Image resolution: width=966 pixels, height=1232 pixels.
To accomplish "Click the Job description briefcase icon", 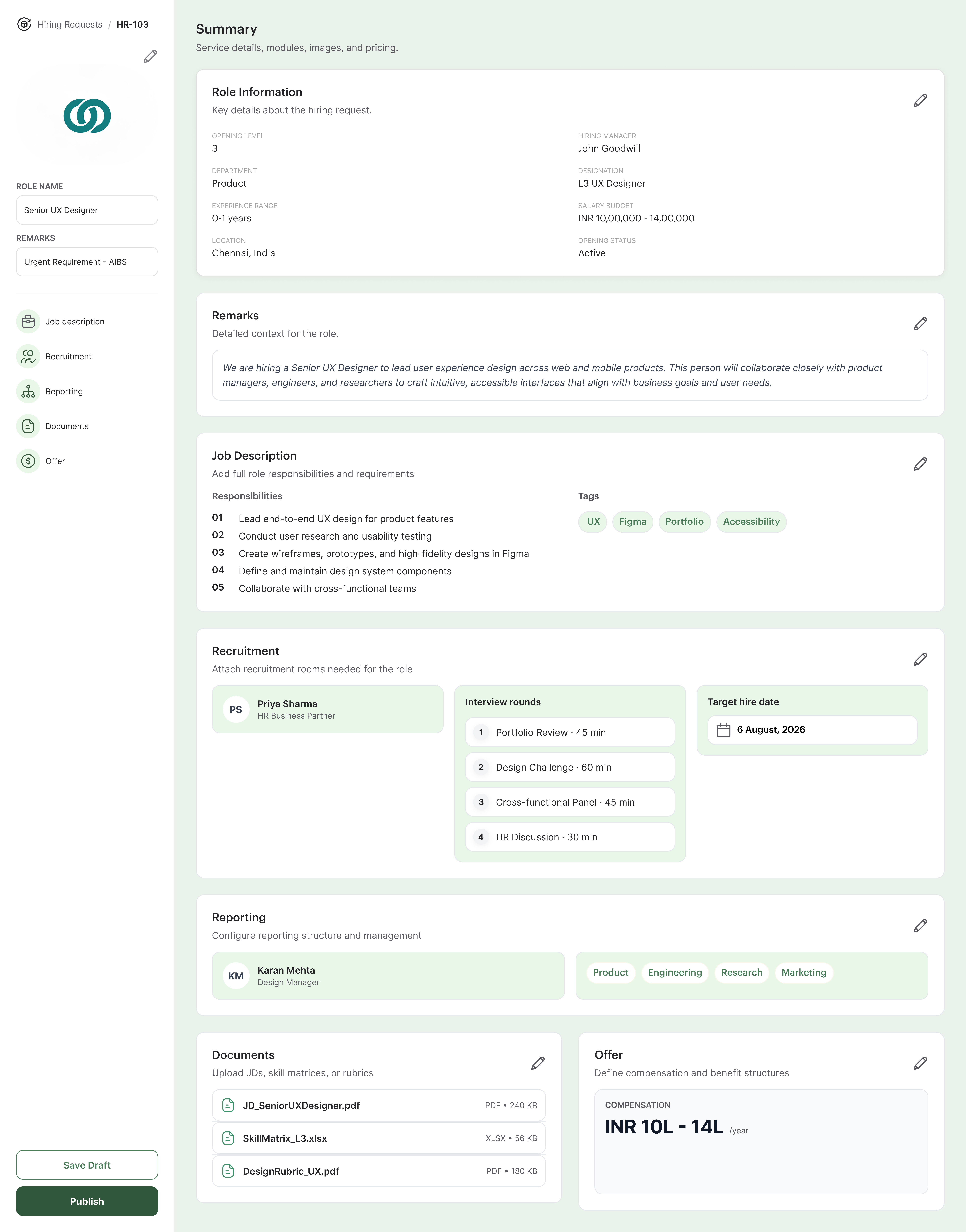I will coord(28,321).
